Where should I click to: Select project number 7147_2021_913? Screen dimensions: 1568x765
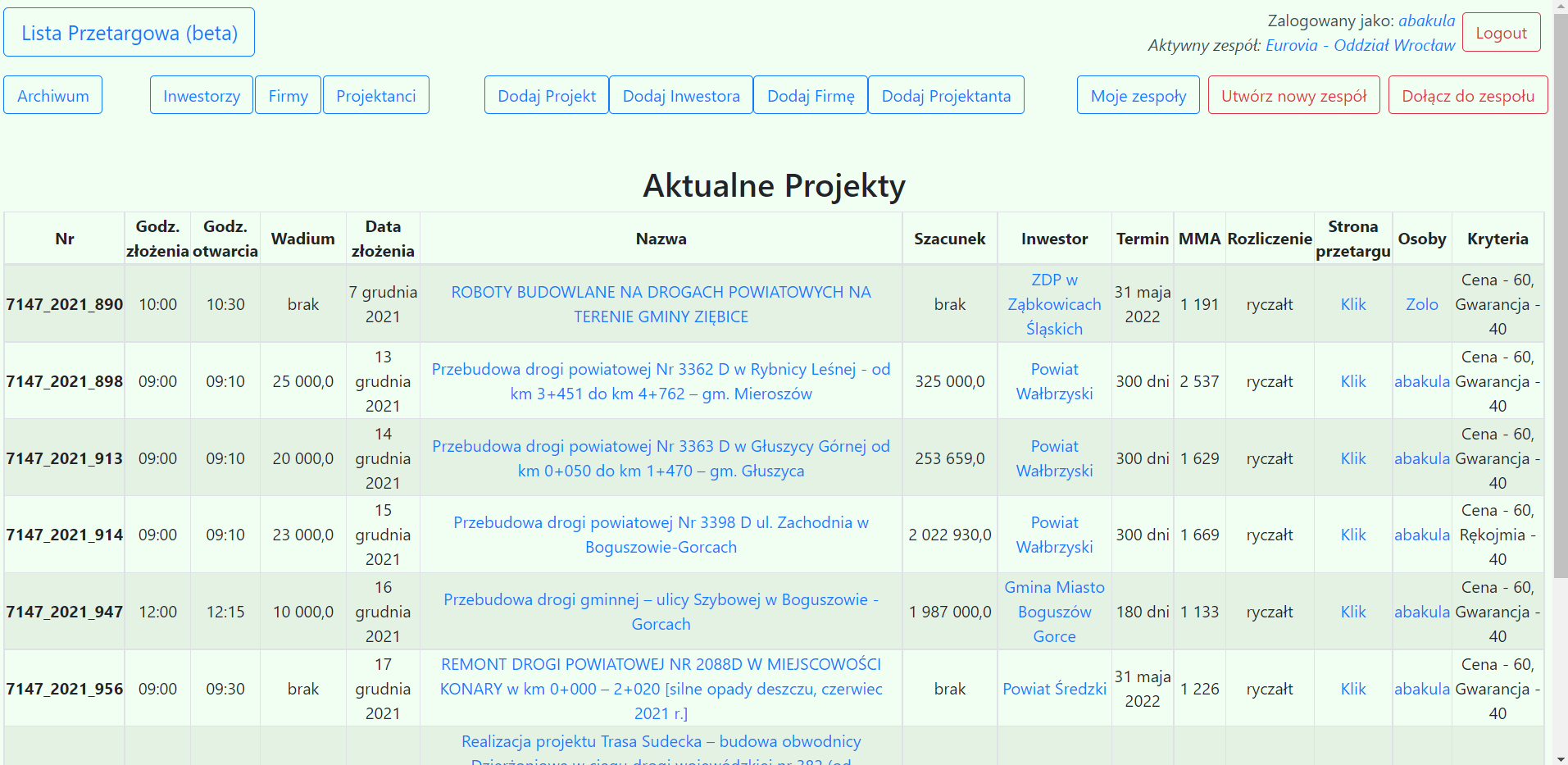64,458
